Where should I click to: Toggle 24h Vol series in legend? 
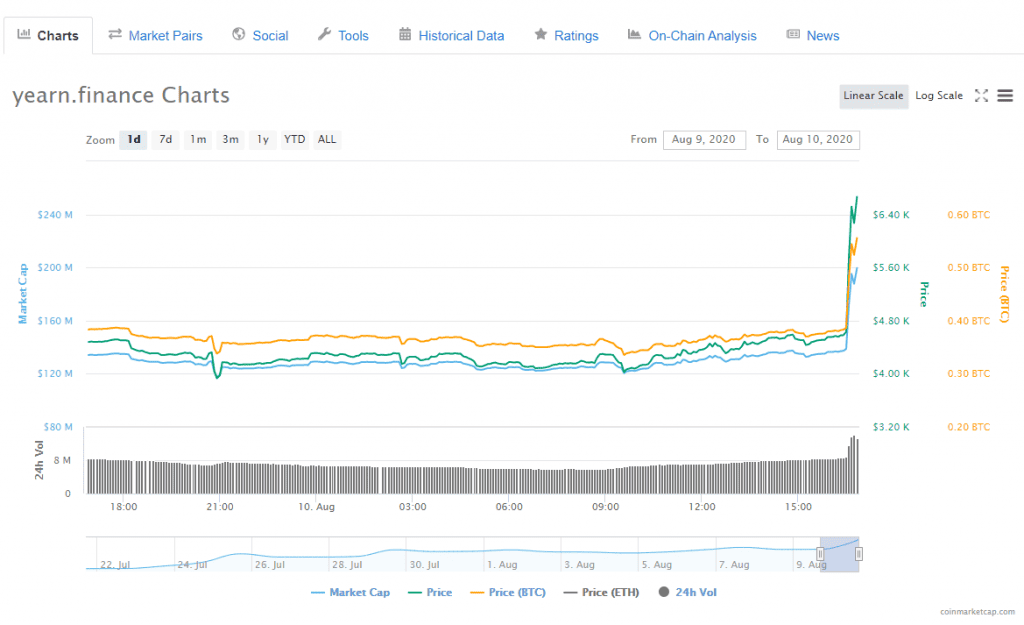[688, 592]
